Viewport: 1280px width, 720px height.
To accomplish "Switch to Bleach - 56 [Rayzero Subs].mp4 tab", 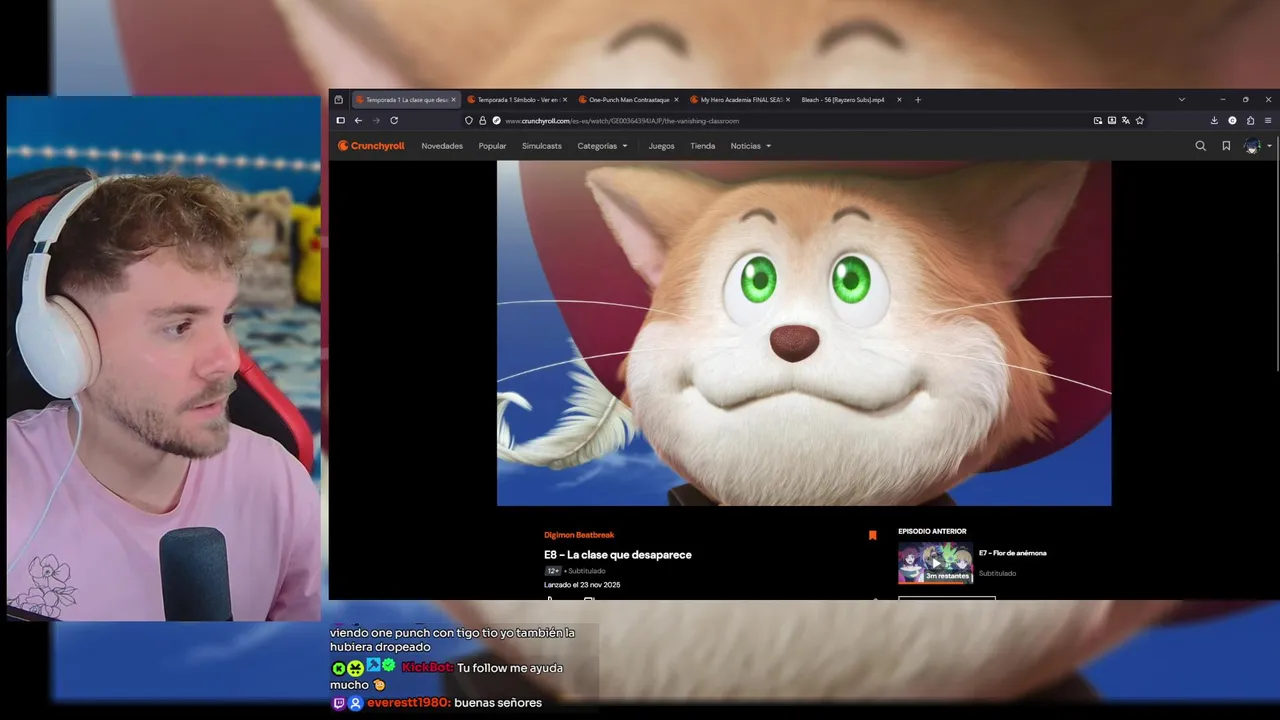I will pyautogui.click(x=851, y=100).
